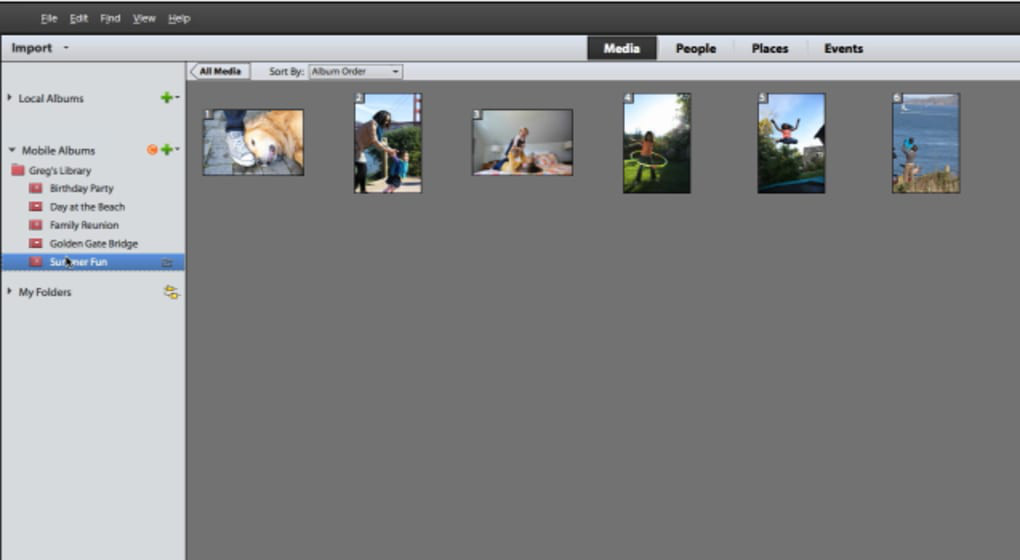Open the Golden Gate Bridge album
Image resolution: width=1020 pixels, height=560 pixels.
pyautogui.click(x=94, y=243)
